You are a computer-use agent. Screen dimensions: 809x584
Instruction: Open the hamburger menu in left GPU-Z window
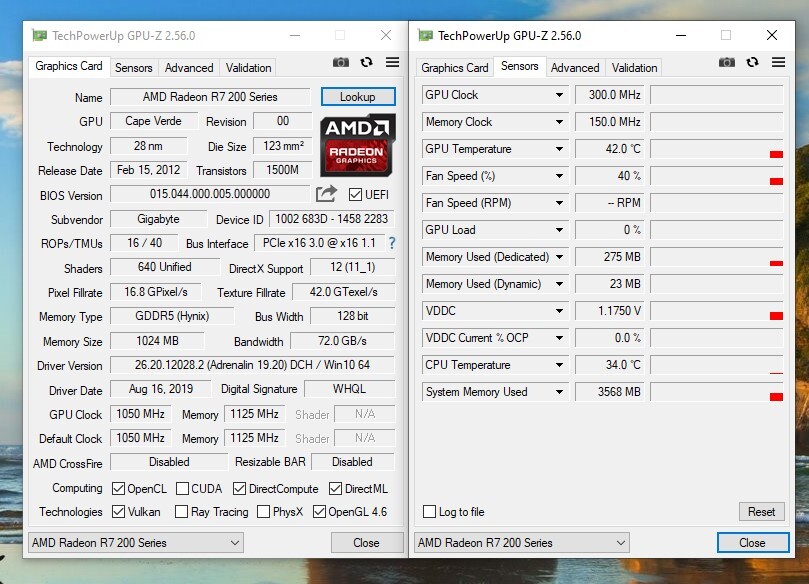tap(391, 62)
